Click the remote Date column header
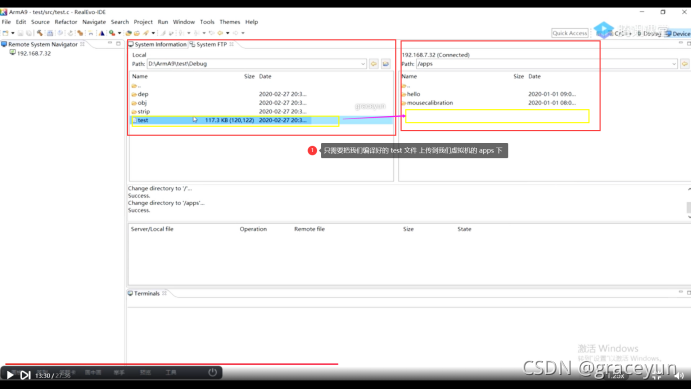The image size is (692, 389). (x=534, y=76)
